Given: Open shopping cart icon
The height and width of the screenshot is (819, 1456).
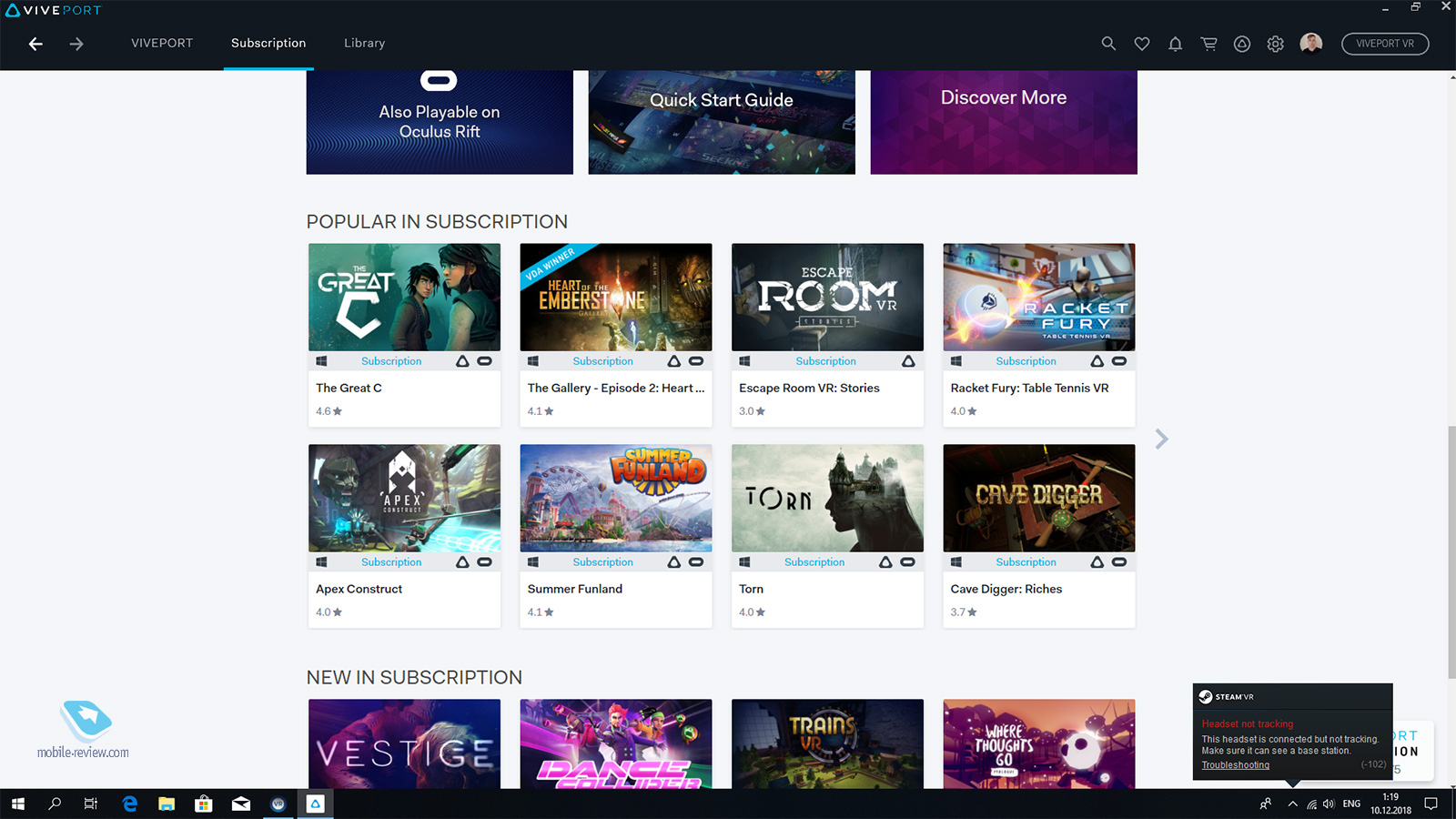Looking at the screenshot, I should (1208, 44).
